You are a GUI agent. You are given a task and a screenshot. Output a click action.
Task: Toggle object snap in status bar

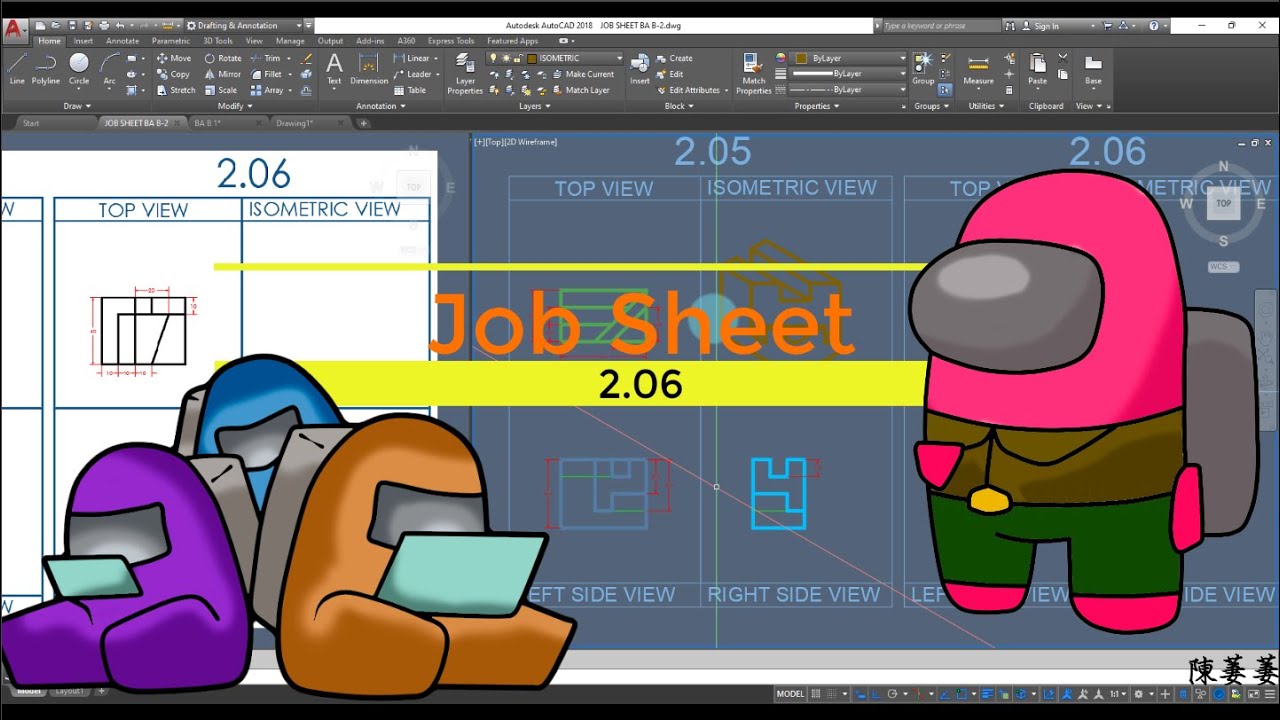[962, 694]
